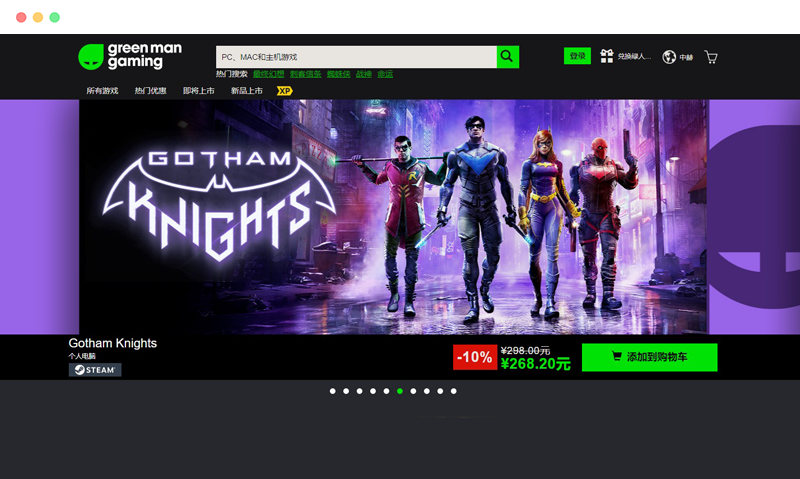Click the 刺客信条 popular search link
The image size is (800, 479).
point(305,74)
